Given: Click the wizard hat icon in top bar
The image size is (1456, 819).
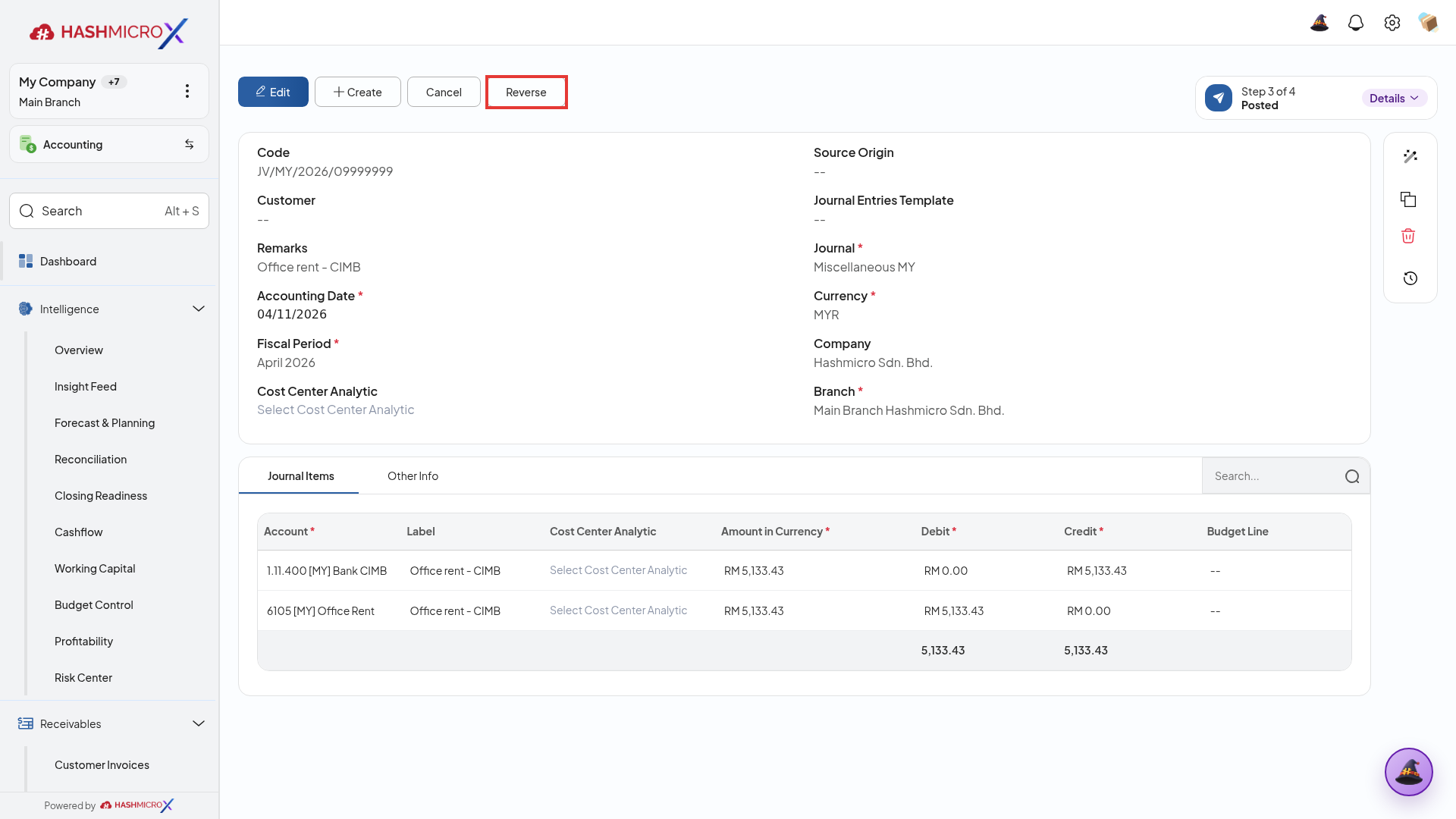Looking at the screenshot, I should click(x=1319, y=23).
